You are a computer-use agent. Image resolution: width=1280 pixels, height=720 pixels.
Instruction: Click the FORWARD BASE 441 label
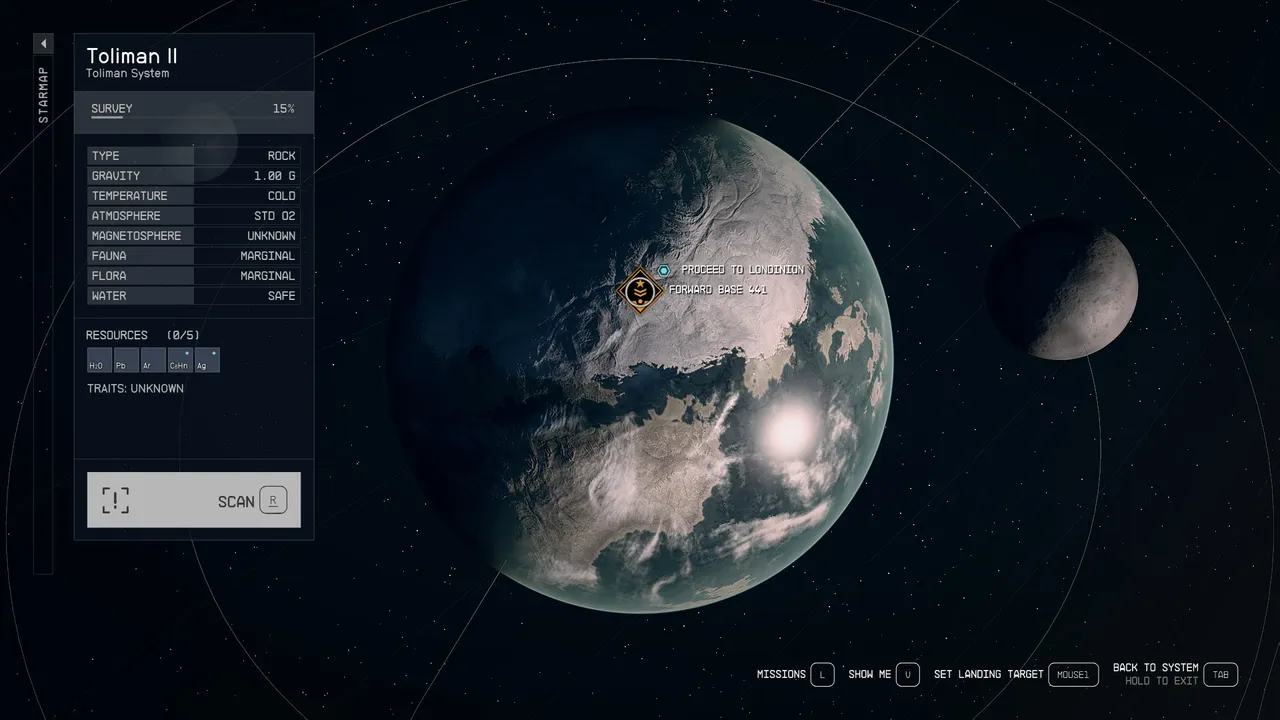(x=718, y=290)
